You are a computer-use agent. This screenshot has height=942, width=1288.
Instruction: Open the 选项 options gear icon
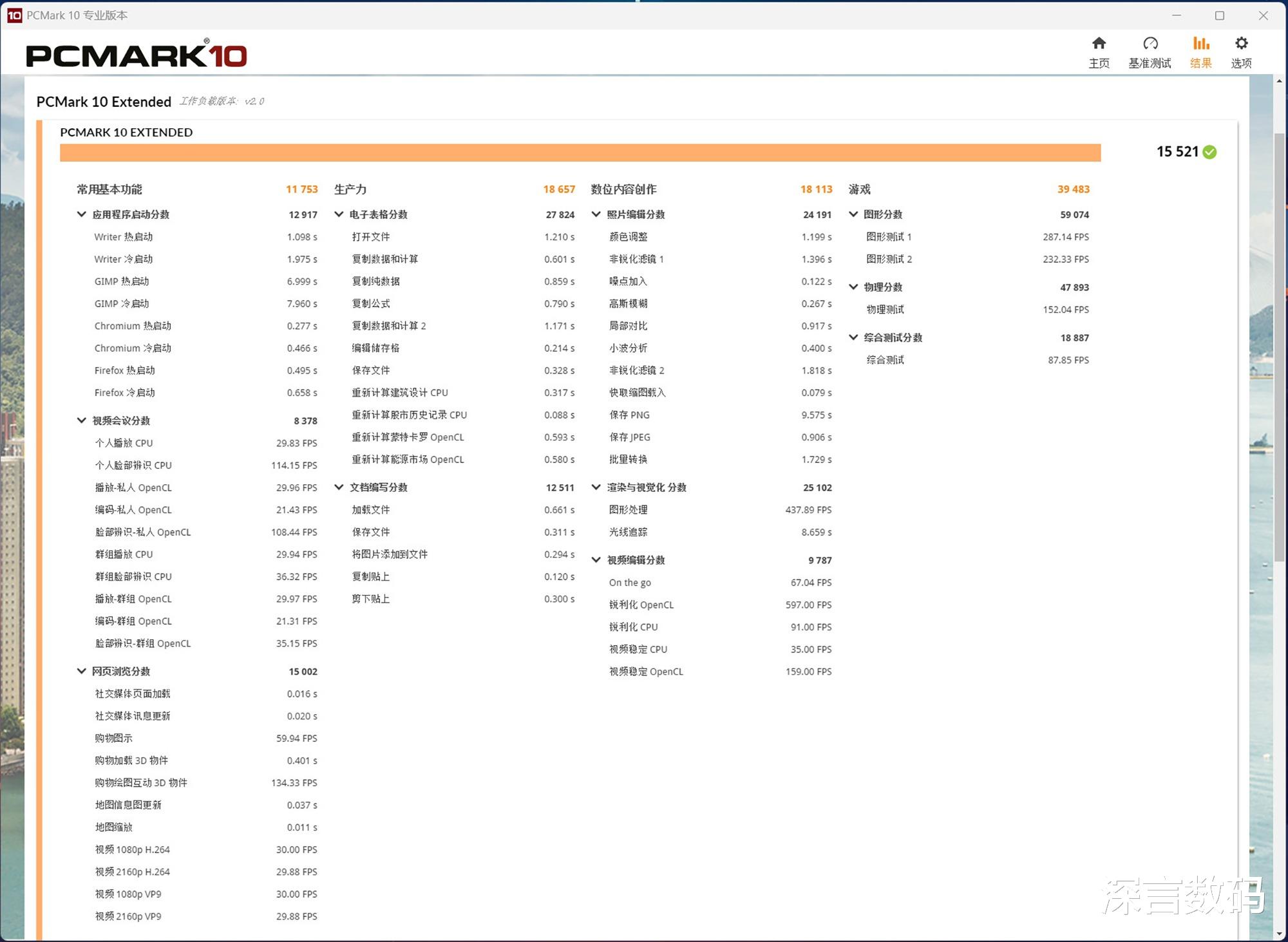coord(1241,44)
